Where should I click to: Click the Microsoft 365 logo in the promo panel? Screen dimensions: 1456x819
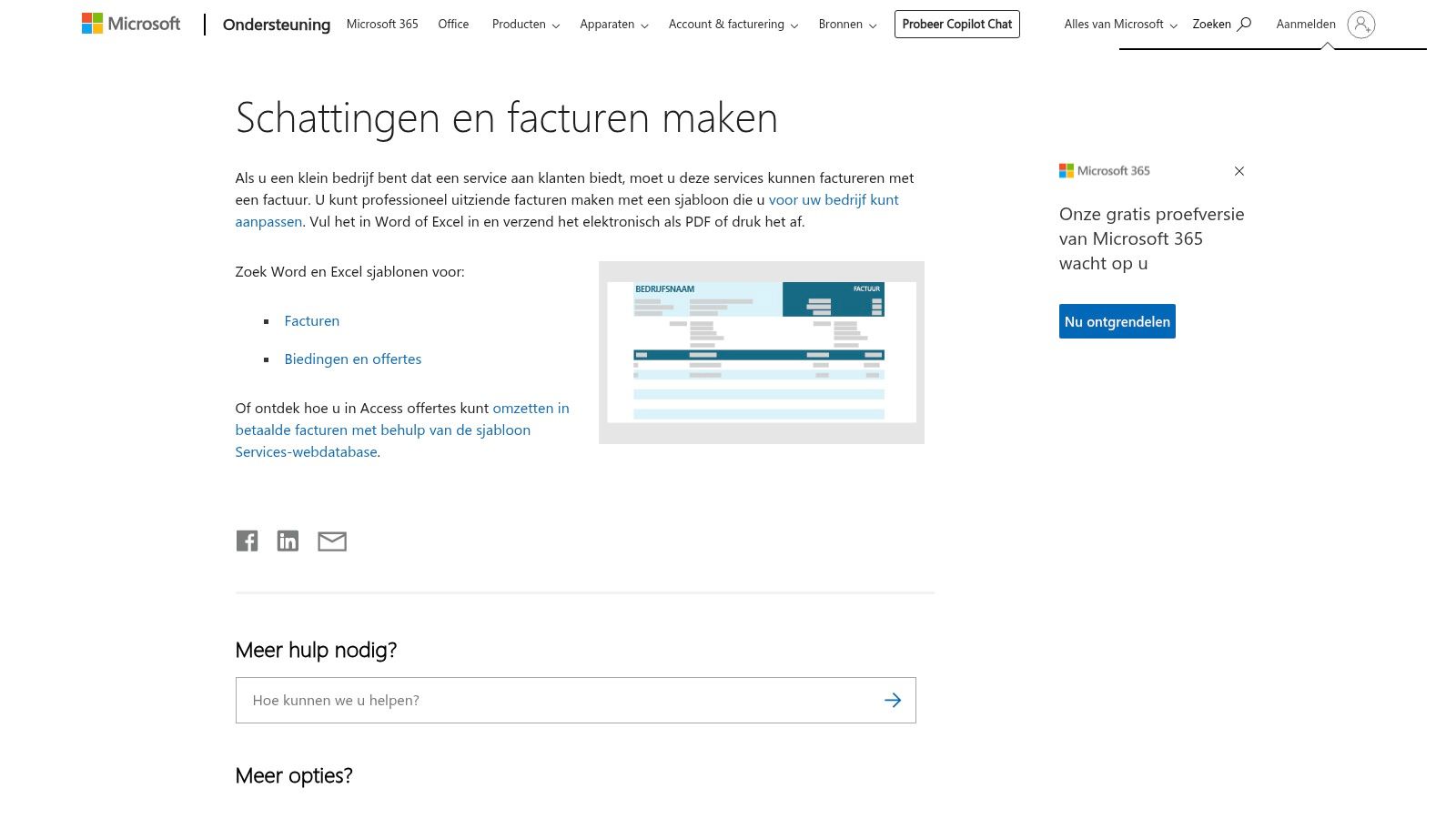tap(1105, 170)
